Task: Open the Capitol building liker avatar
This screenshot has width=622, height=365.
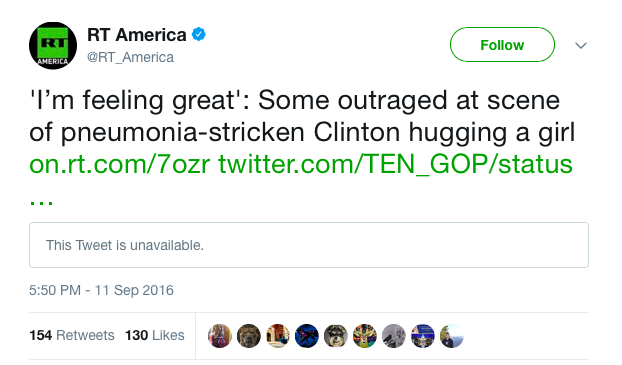Action: [422, 336]
